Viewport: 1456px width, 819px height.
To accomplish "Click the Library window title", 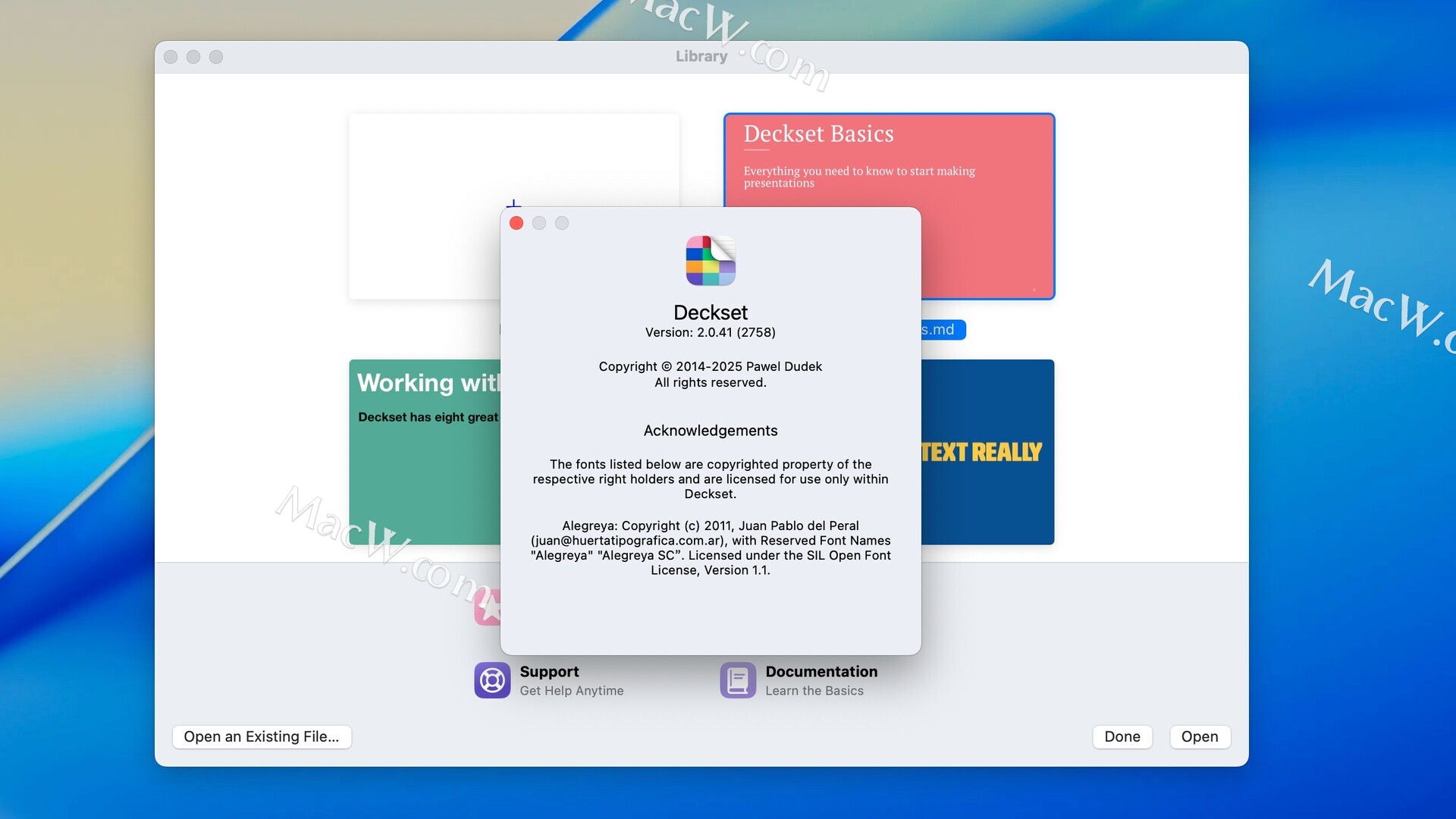I will point(701,56).
